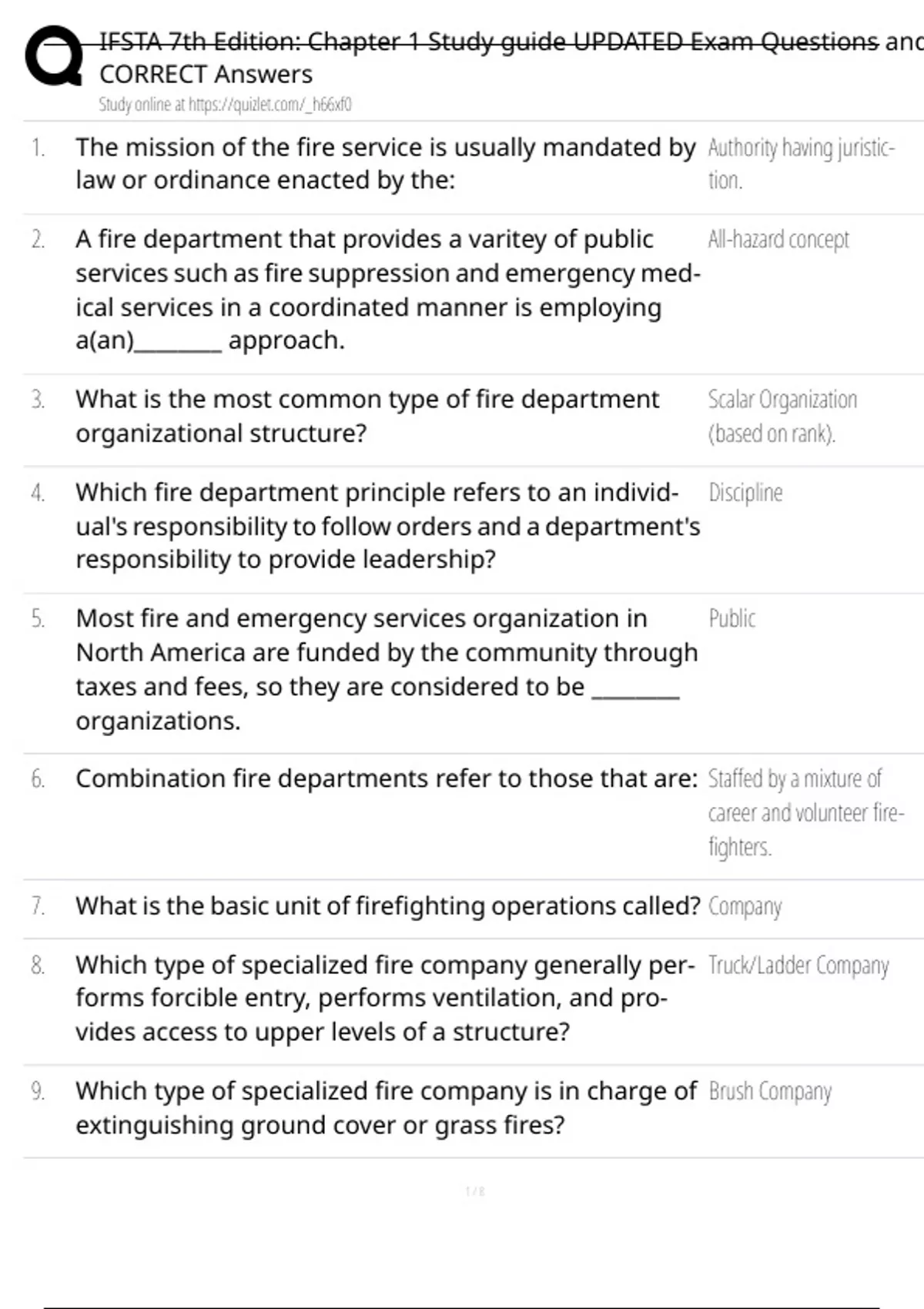Click the 'Authority having jurisdiction' answer
Viewport: 924px width, 1309px height.
tap(801, 163)
